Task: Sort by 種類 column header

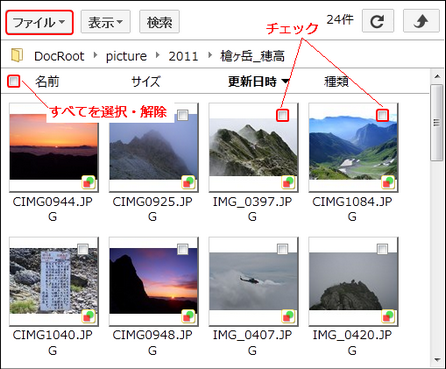Action: pyautogui.click(x=337, y=81)
